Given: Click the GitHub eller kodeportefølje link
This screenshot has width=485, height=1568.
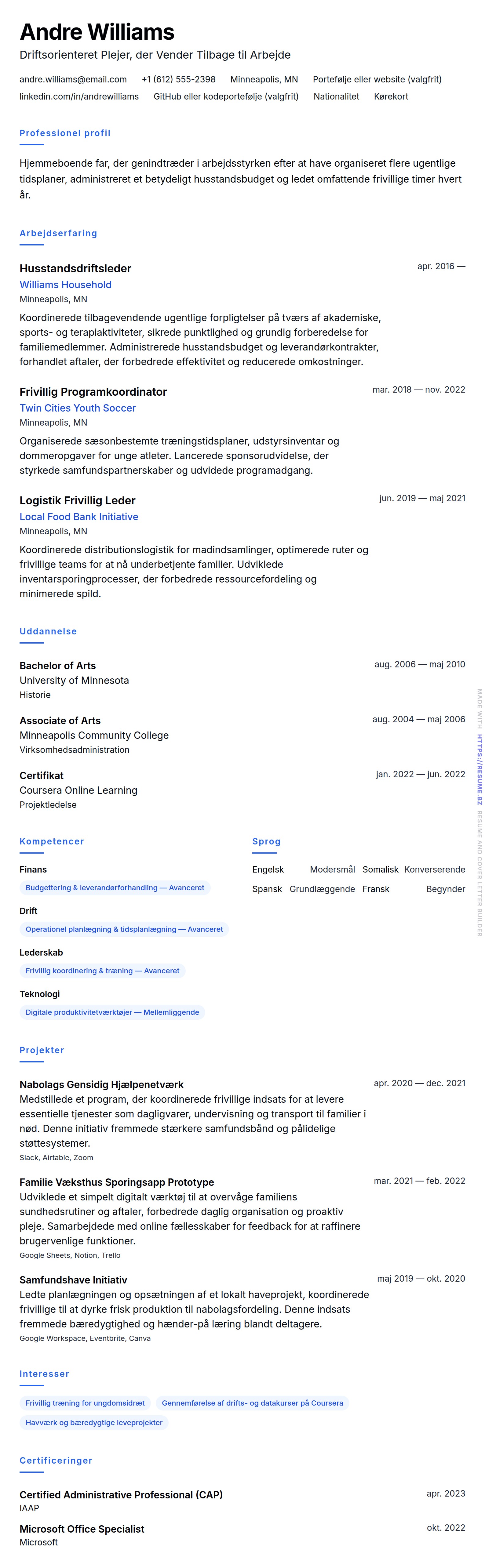Looking at the screenshot, I should tap(226, 96).
